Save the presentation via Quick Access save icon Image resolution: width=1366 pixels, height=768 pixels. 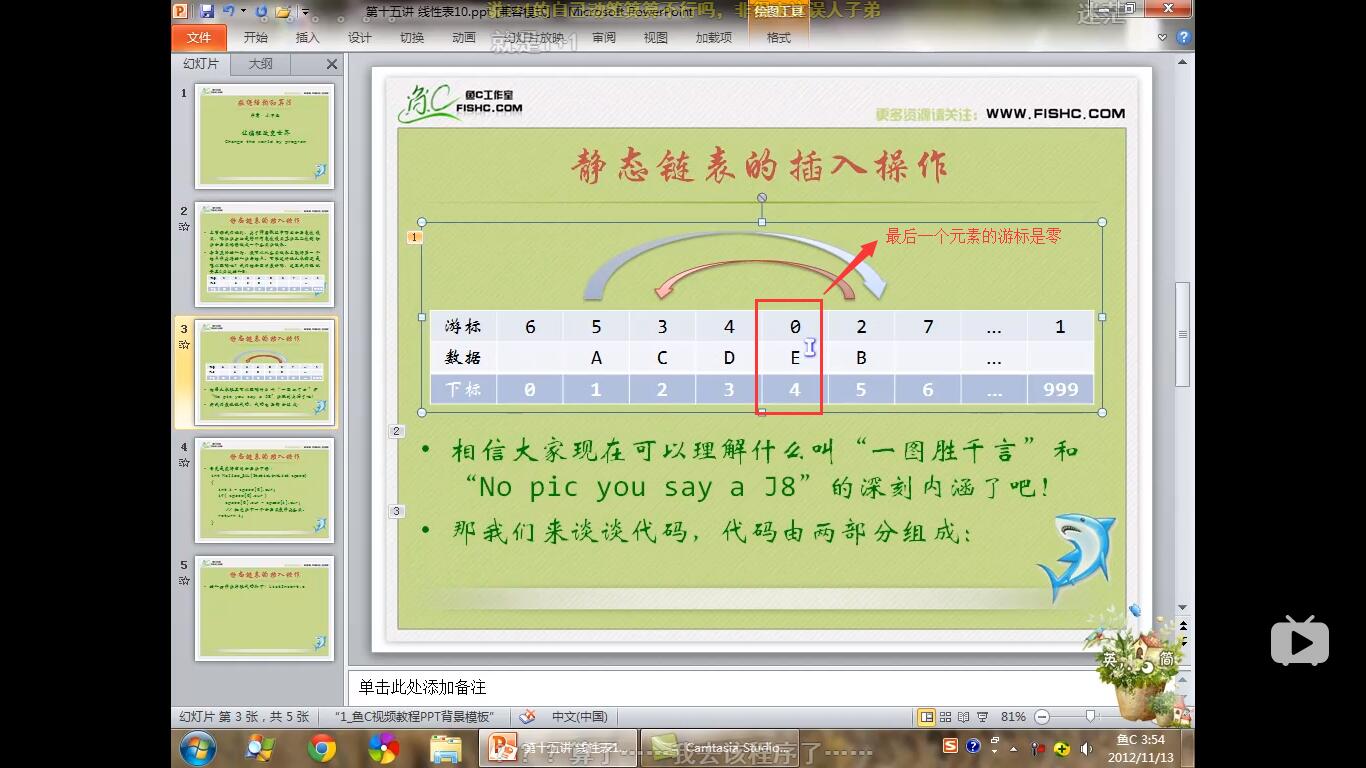pyautogui.click(x=207, y=11)
